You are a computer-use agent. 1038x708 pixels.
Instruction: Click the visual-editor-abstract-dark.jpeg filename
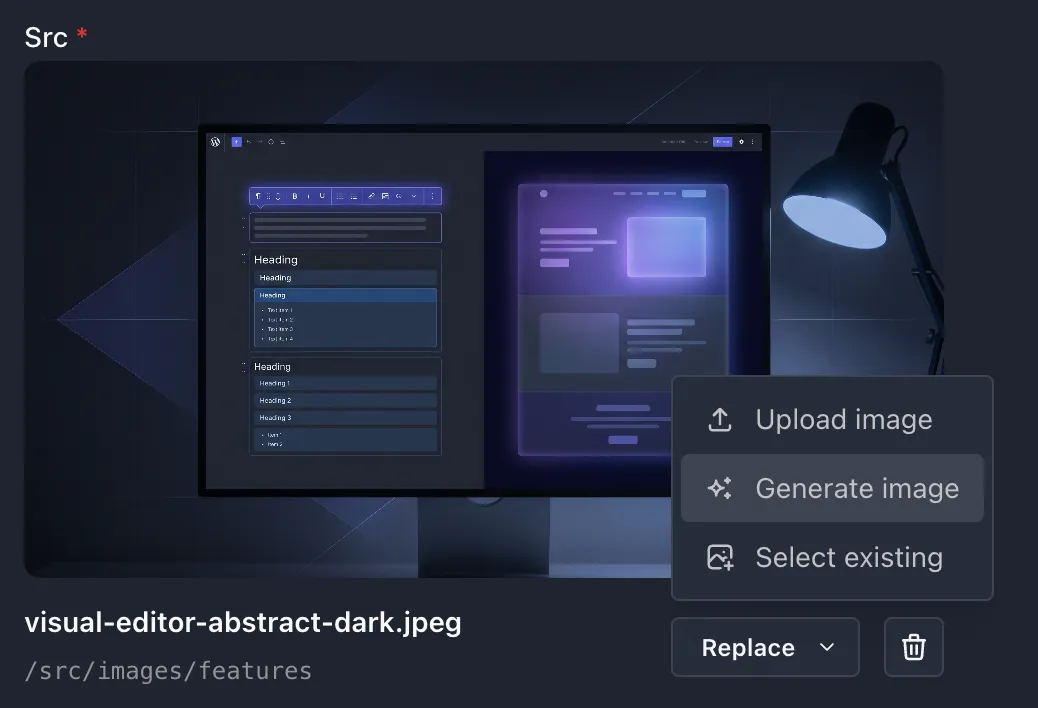tap(243, 623)
